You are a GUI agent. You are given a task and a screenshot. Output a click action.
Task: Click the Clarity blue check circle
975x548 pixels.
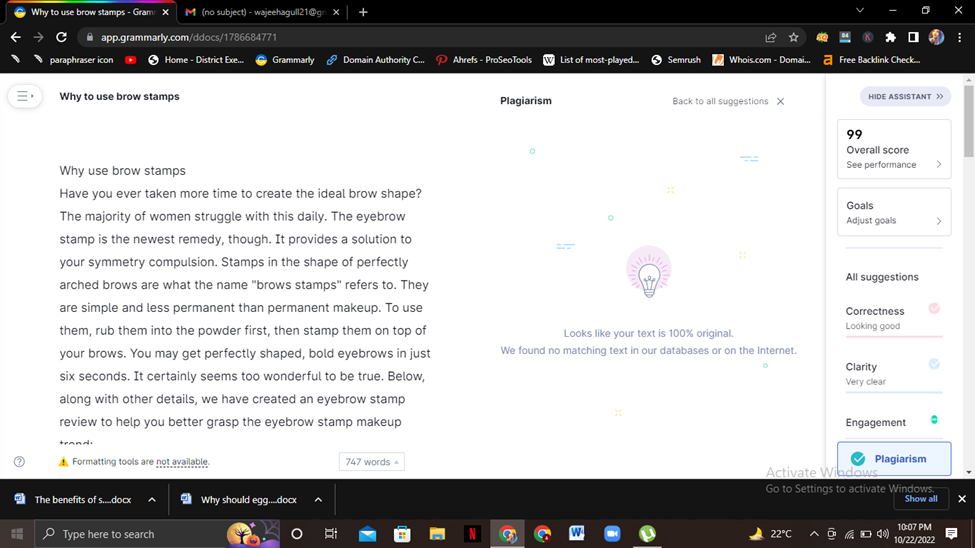click(x=934, y=364)
